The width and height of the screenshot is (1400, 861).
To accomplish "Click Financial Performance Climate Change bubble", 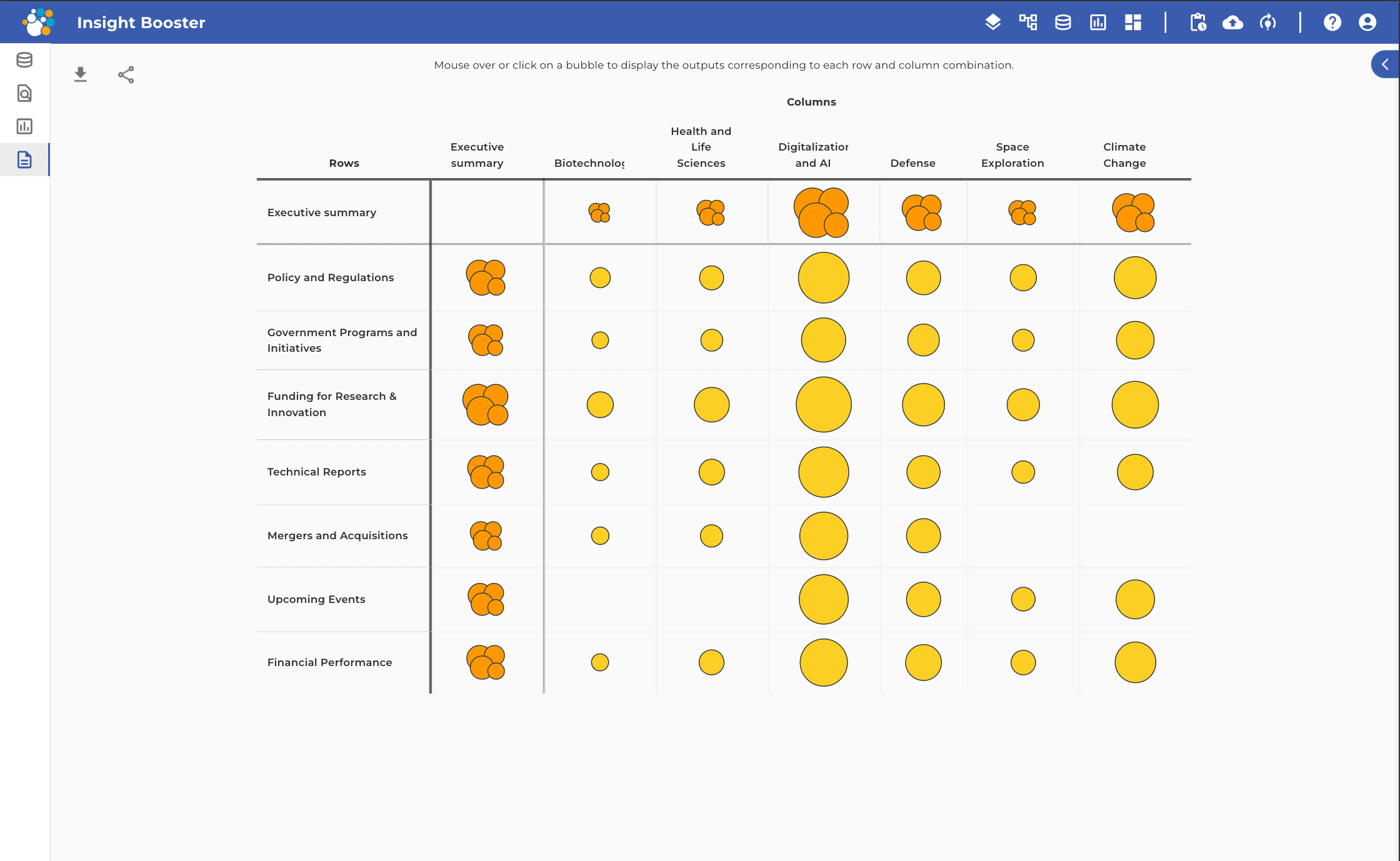I will point(1135,662).
